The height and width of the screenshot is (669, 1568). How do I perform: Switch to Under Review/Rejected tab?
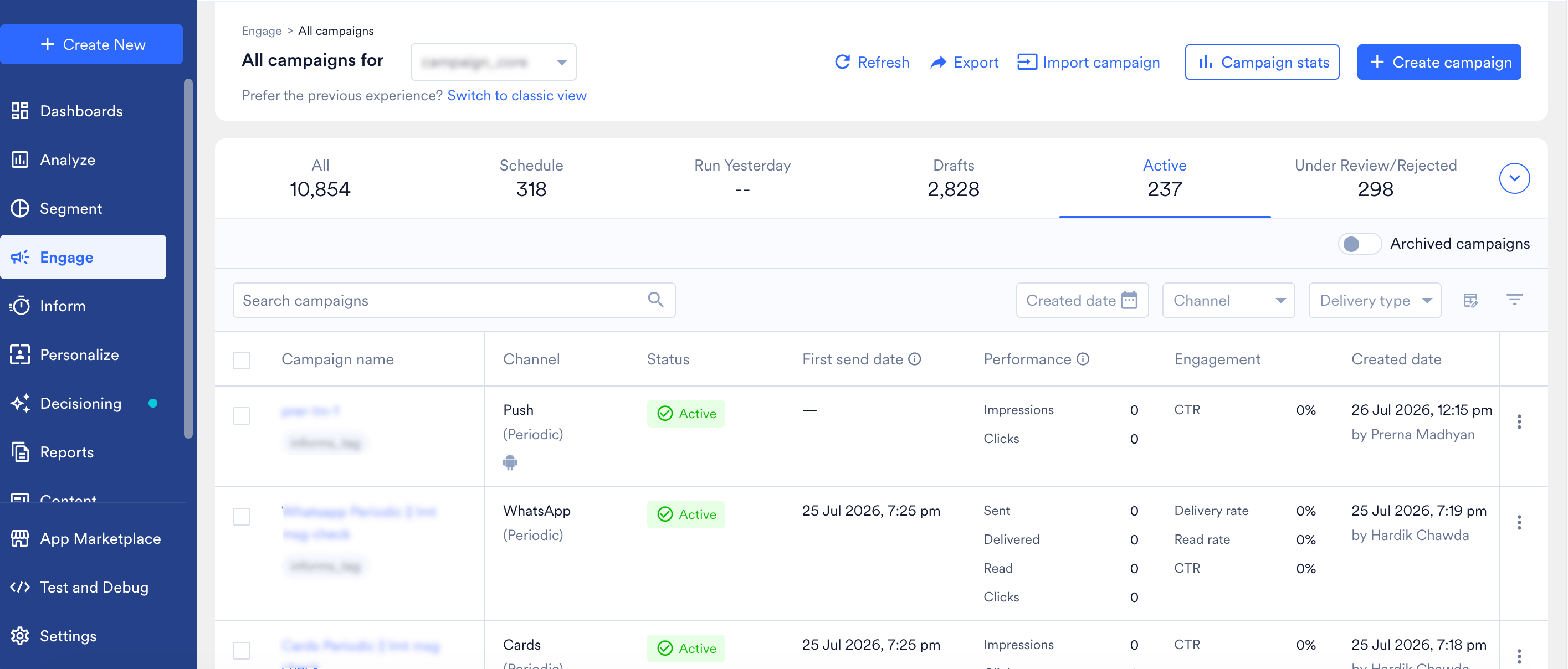1376,178
